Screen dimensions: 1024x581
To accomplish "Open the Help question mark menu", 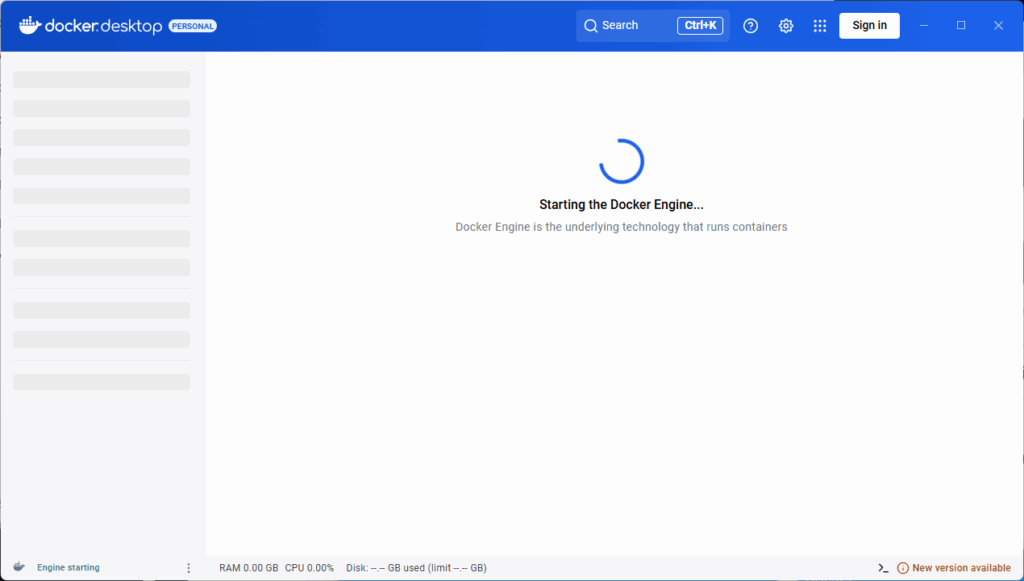I will 751,26.
